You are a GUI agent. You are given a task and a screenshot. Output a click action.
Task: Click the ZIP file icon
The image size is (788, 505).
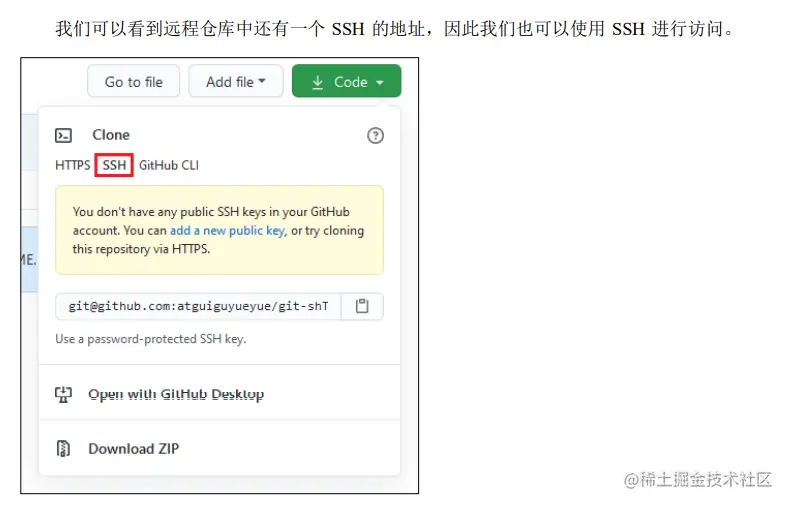[x=63, y=449]
